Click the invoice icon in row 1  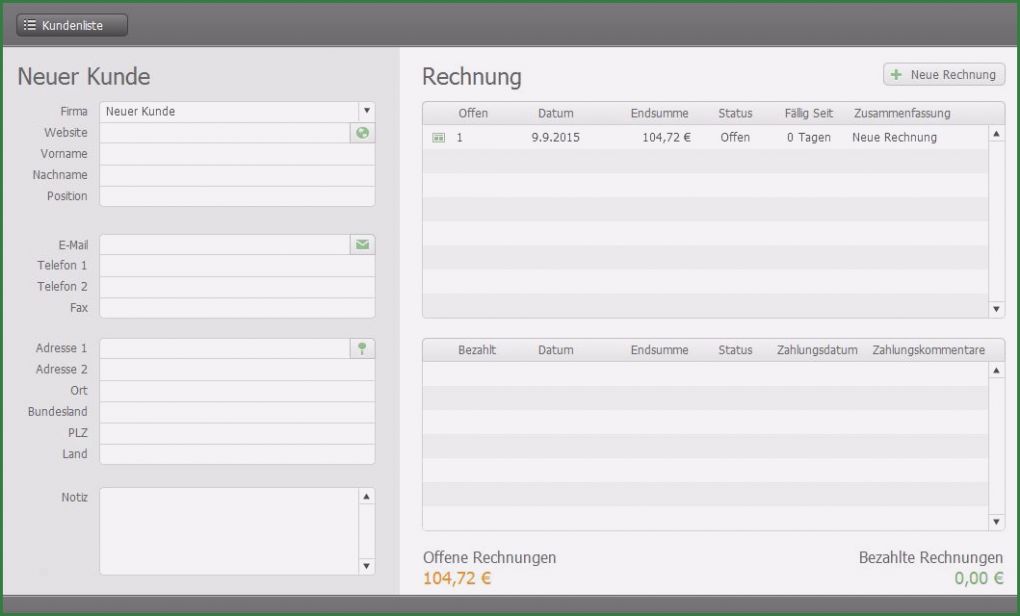tap(438, 138)
